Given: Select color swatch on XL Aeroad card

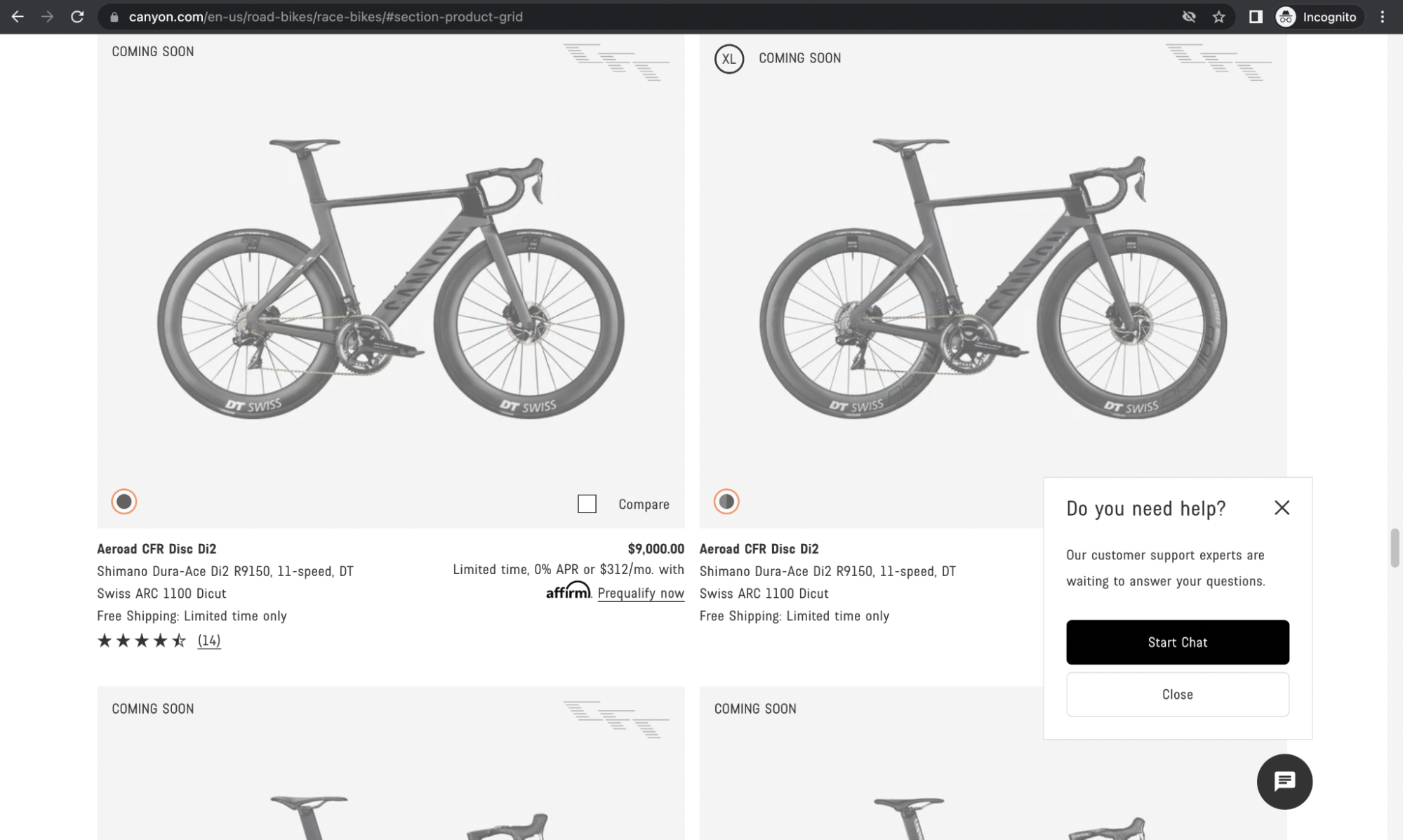Looking at the screenshot, I should pos(726,502).
